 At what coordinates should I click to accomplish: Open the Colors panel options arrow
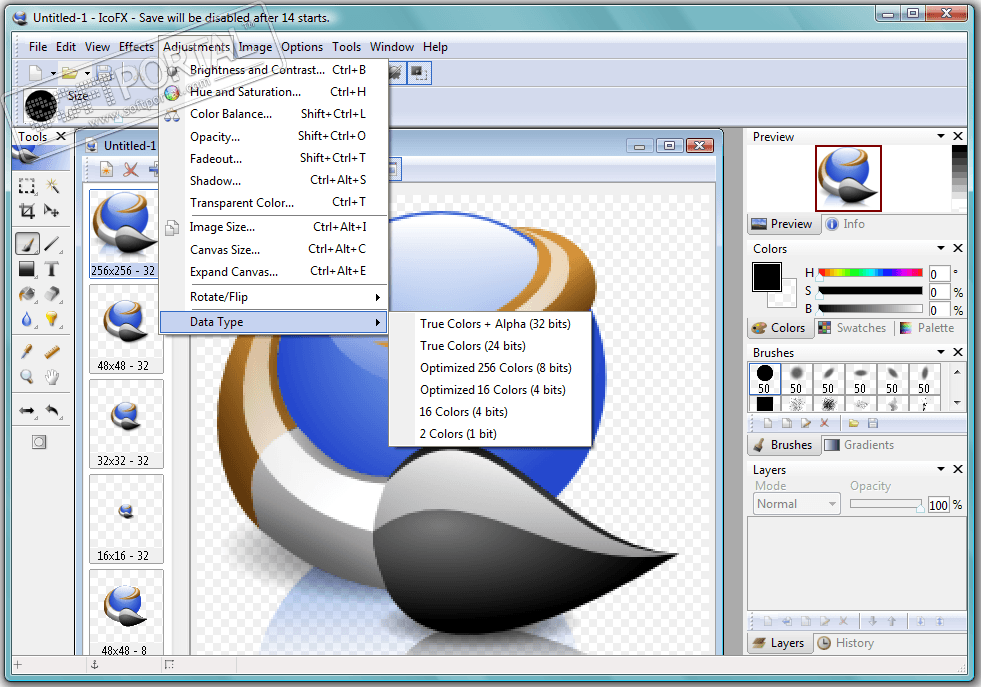point(940,248)
